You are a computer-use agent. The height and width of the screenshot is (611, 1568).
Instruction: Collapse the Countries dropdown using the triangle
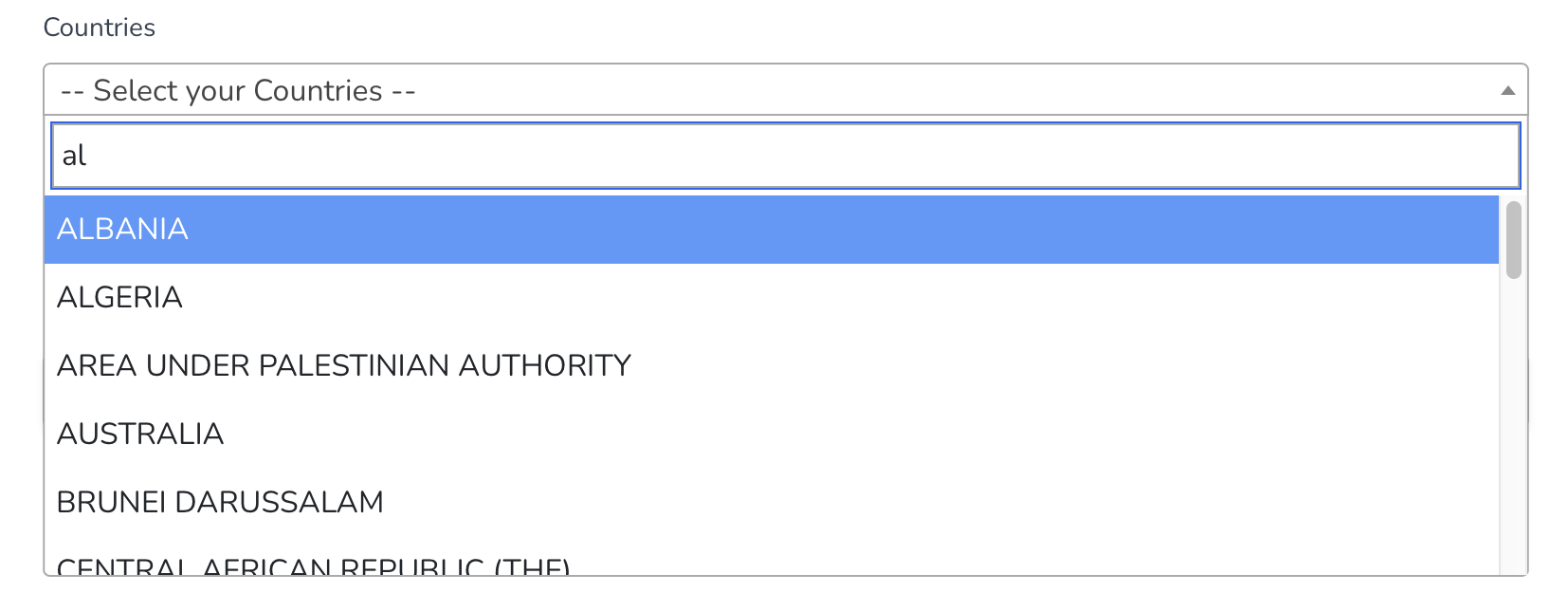pyautogui.click(x=1507, y=91)
